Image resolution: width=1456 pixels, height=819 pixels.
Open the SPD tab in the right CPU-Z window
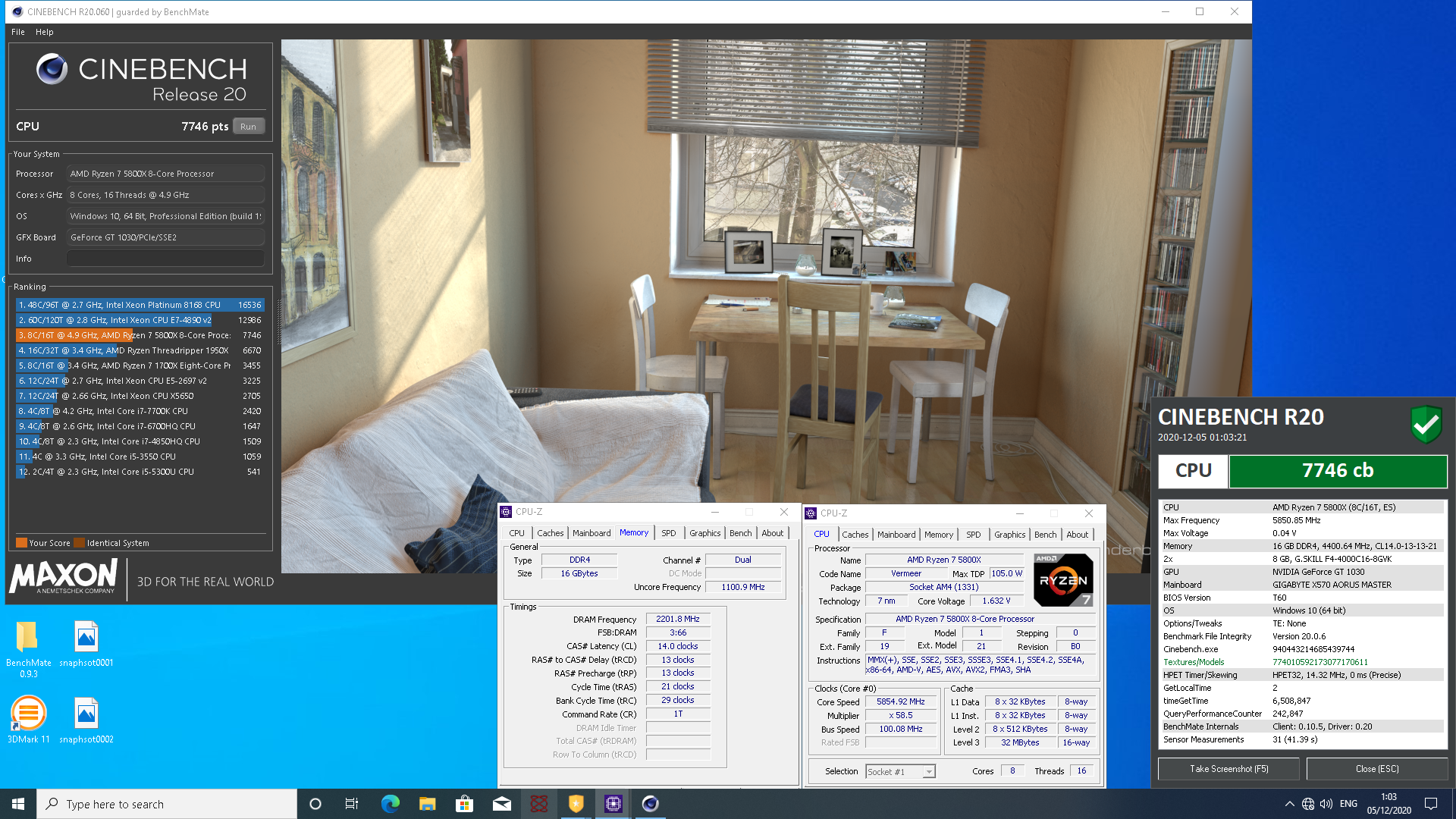pyautogui.click(x=974, y=535)
